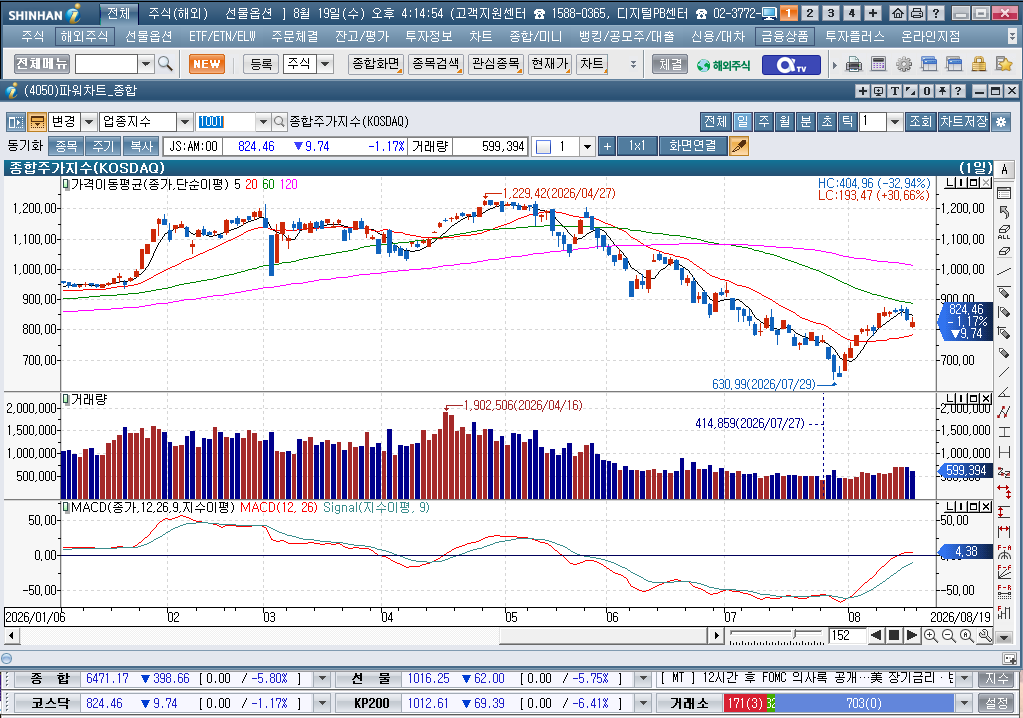
Task: Click the gold padlock lock icon
Action: (x=979, y=64)
